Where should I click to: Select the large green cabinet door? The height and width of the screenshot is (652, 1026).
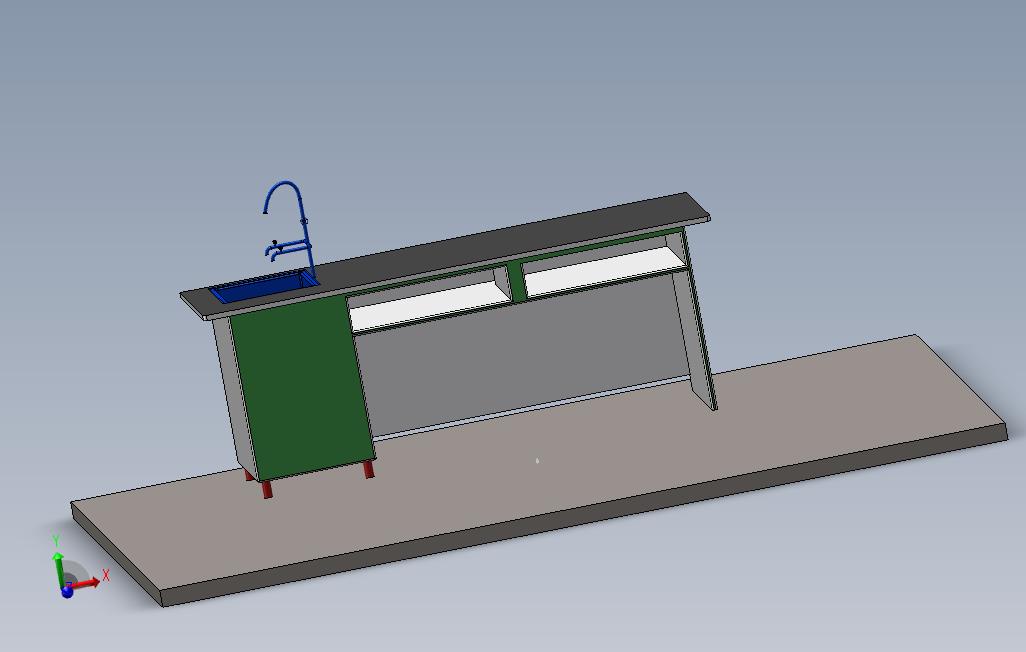click(302, 388)
